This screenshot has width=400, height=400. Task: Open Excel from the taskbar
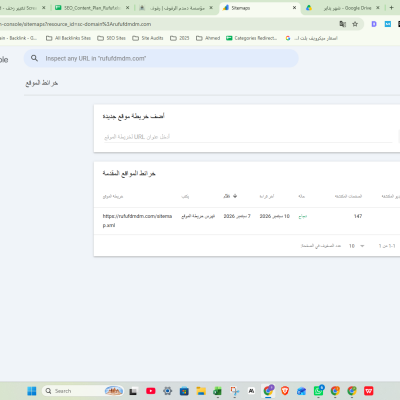218,391
